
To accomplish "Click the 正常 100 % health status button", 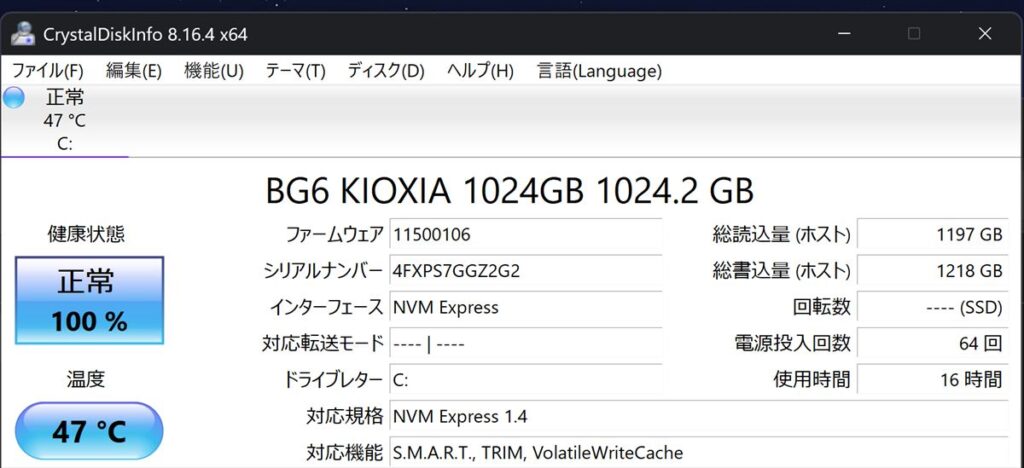I will (x=89, y=300).
